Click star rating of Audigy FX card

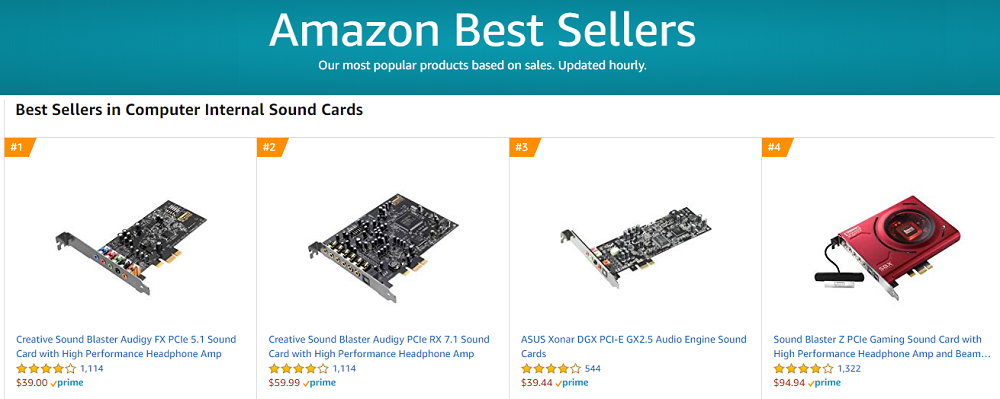pyautogui.click(x=46, y=368)
